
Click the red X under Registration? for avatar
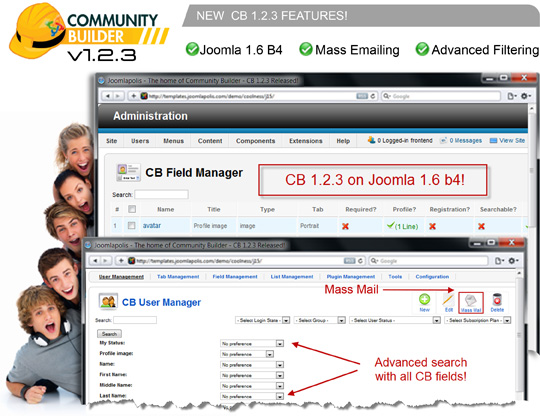432,226
